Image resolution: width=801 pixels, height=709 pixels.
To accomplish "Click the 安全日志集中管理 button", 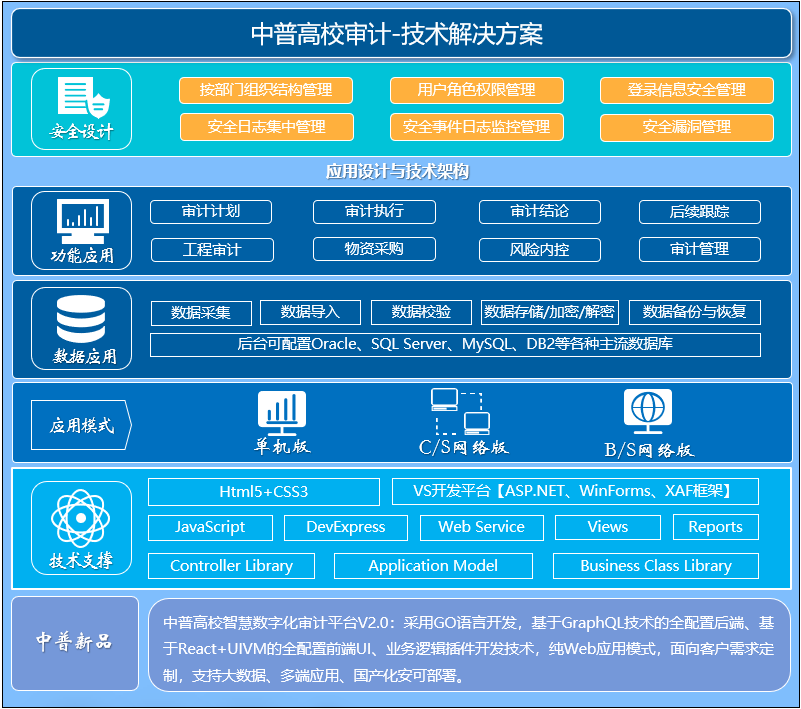I will point(267,127).
